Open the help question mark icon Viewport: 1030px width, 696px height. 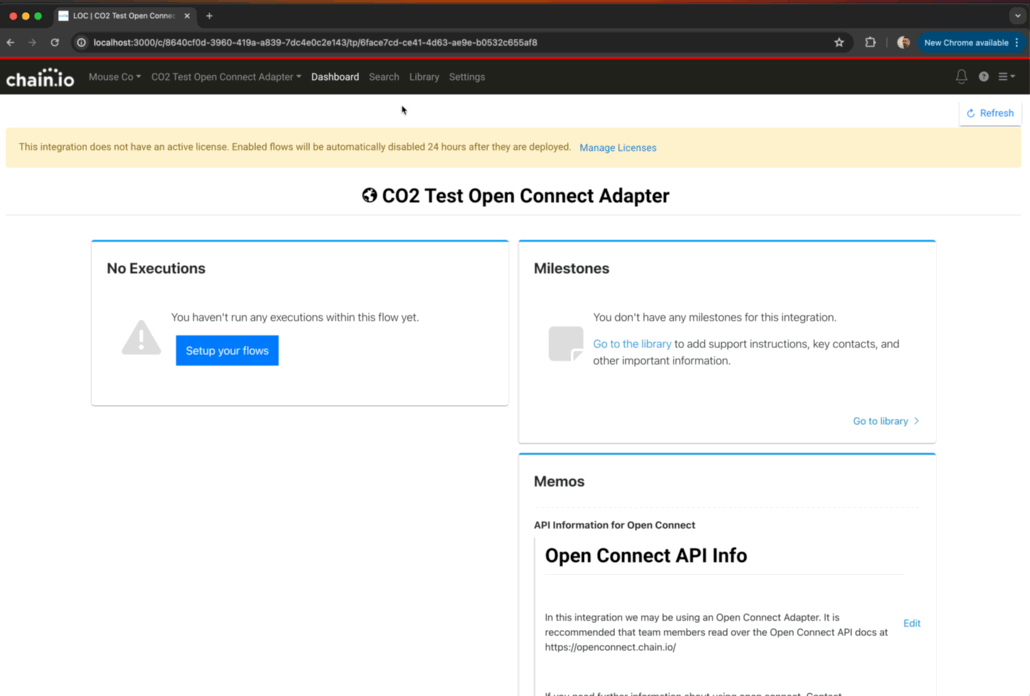[983, 77]
